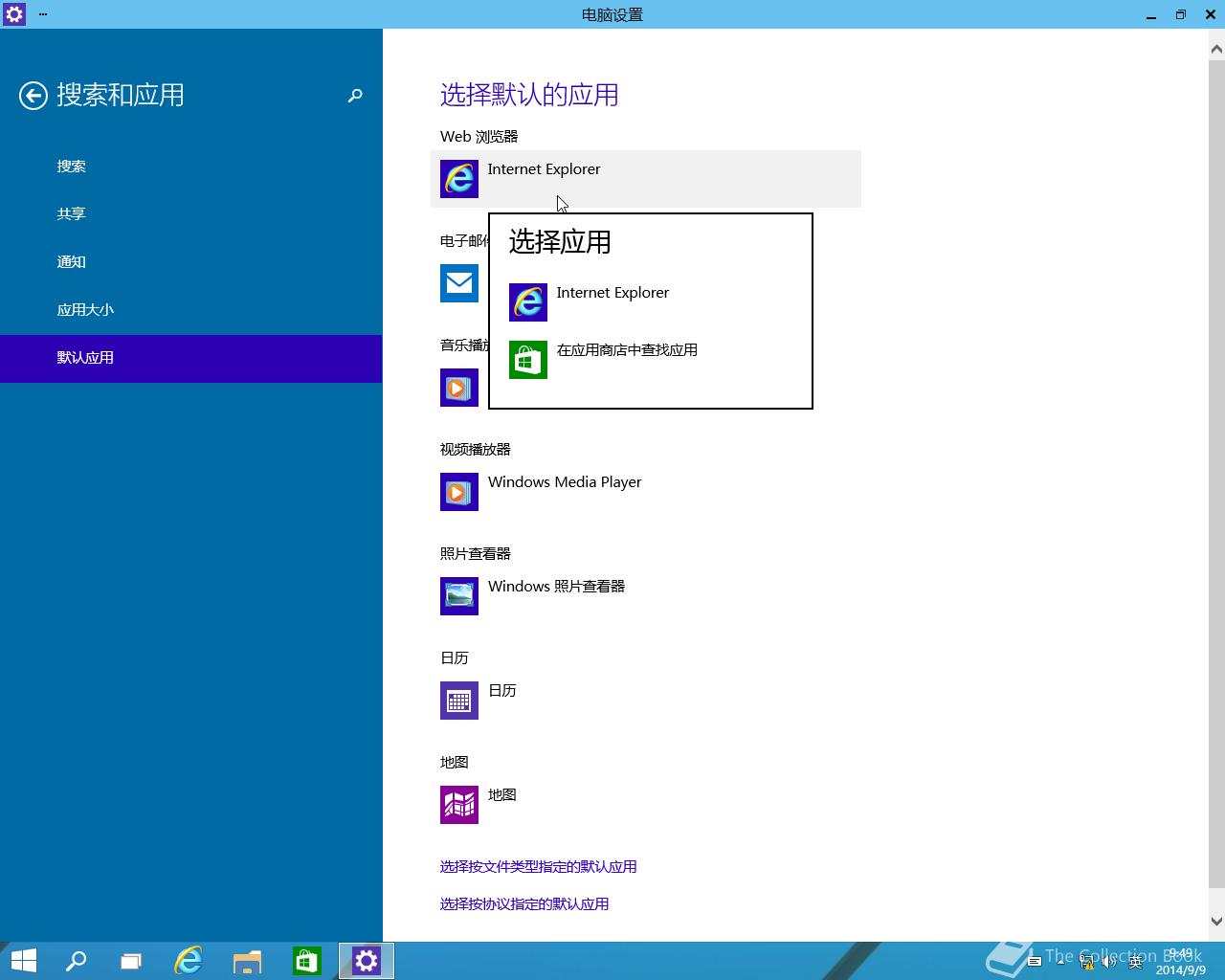Click the 地图 maps app icon
The height and width of the screenshot is (980, 1225).
click(x=459, y=805)
